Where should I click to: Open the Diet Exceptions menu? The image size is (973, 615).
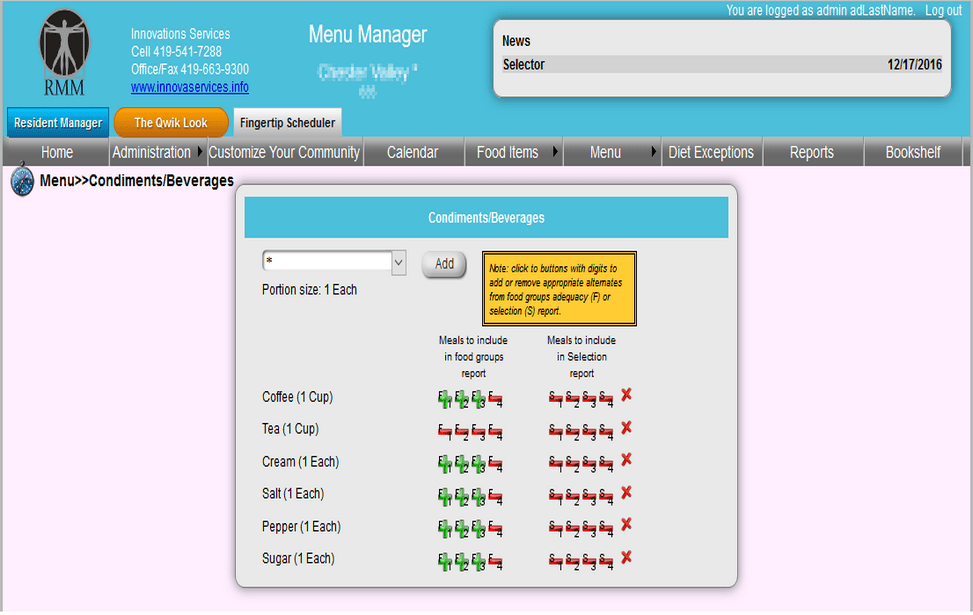(x=711, y=152)
